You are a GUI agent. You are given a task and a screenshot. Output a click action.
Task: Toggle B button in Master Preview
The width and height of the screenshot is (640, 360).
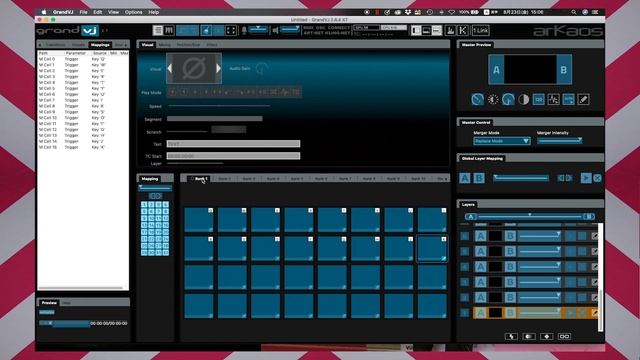point(564,70)
